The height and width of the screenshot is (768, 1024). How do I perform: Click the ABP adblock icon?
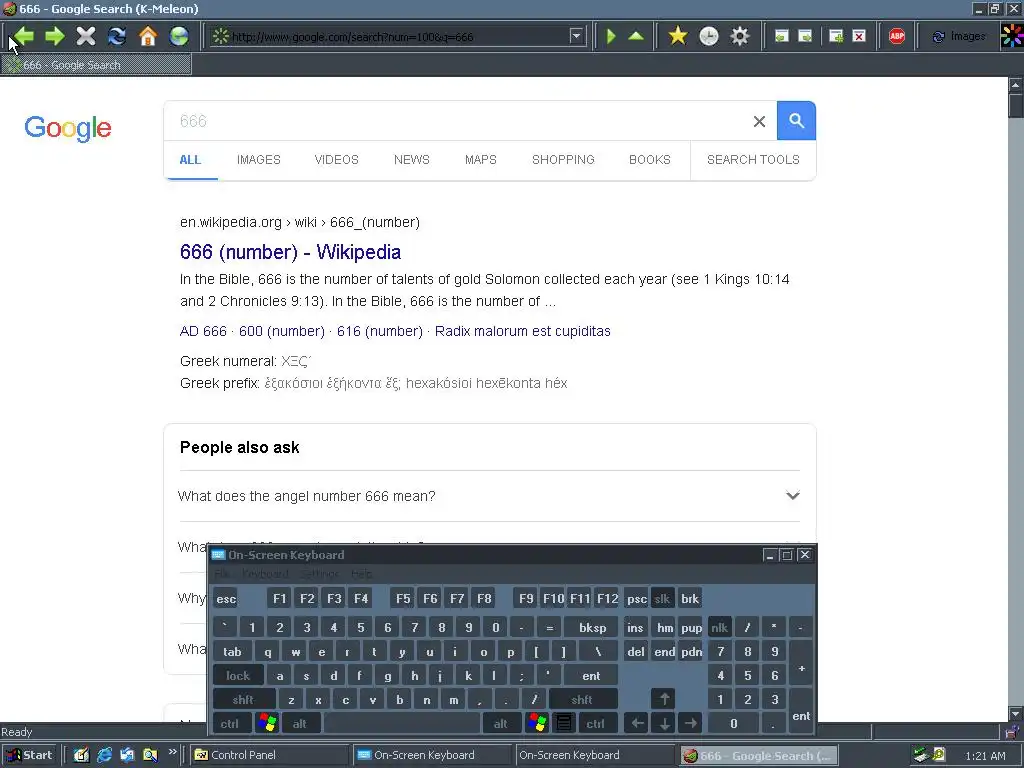pyautogui.click(x=897, y=36)
